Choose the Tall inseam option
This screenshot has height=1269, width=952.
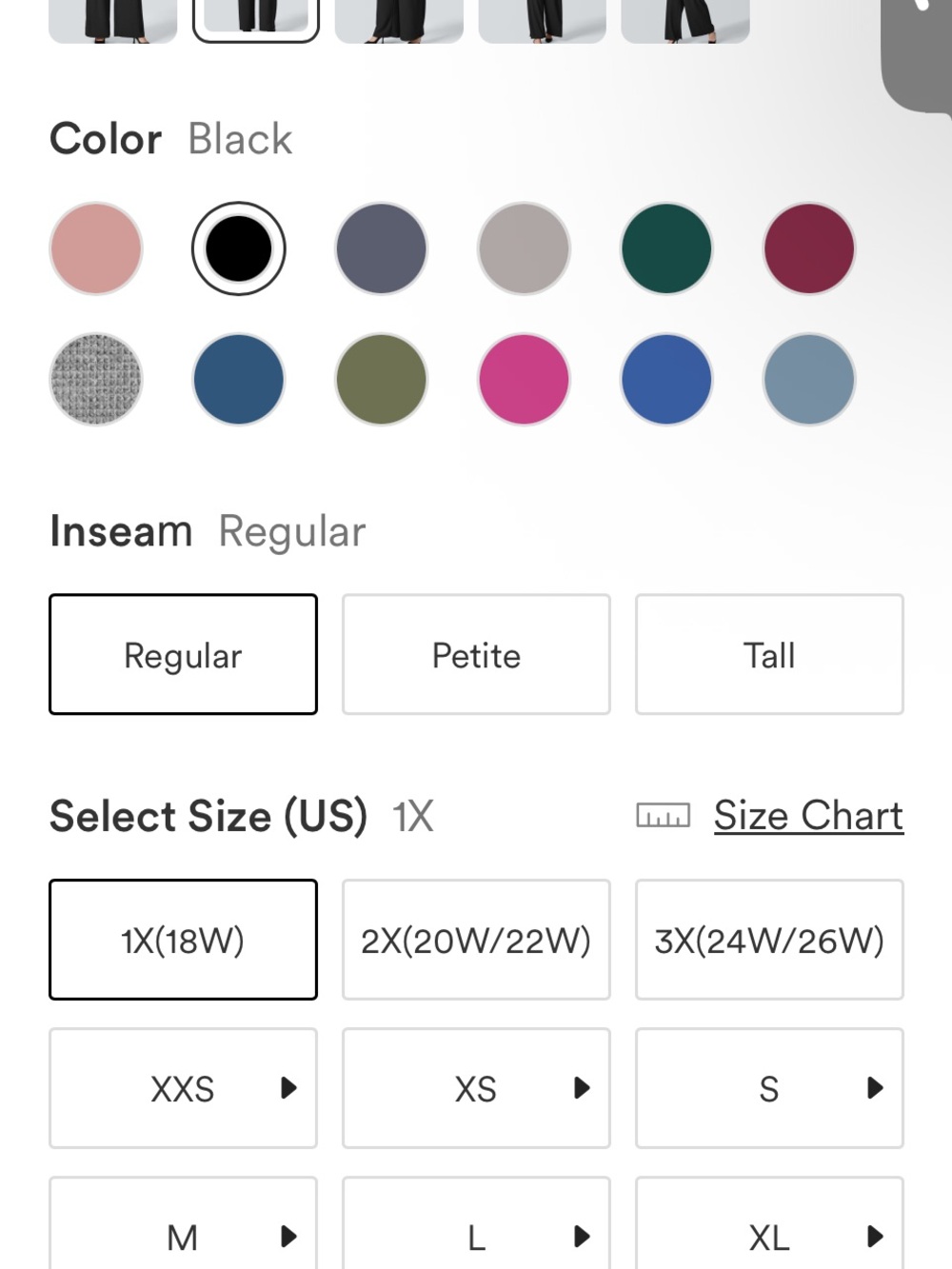(769, 654)
